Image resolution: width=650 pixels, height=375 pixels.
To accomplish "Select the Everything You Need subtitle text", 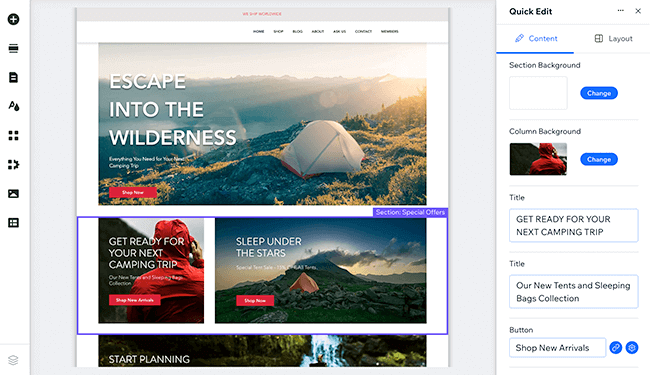I will [146, 162].
